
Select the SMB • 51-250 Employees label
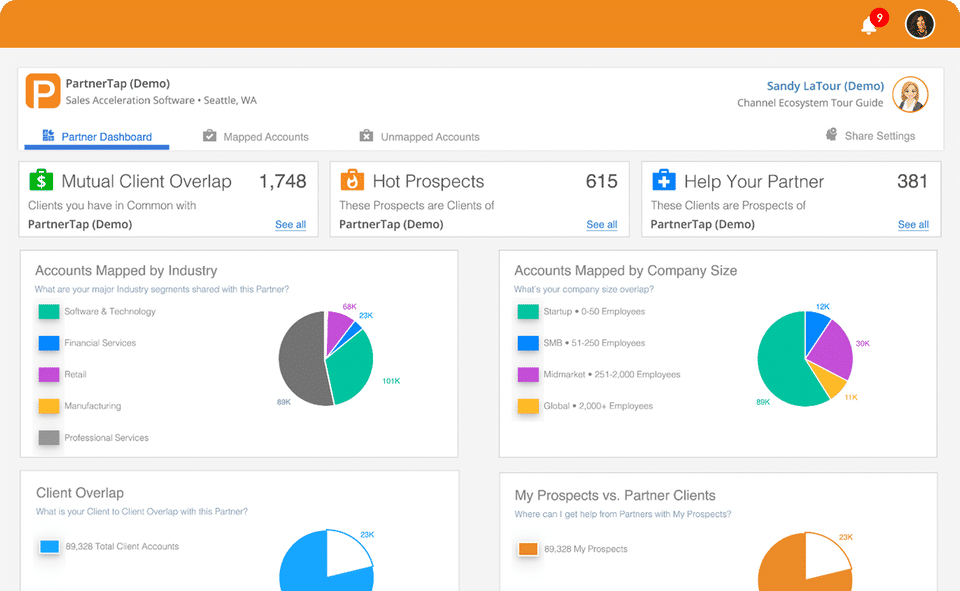[594, 343]
